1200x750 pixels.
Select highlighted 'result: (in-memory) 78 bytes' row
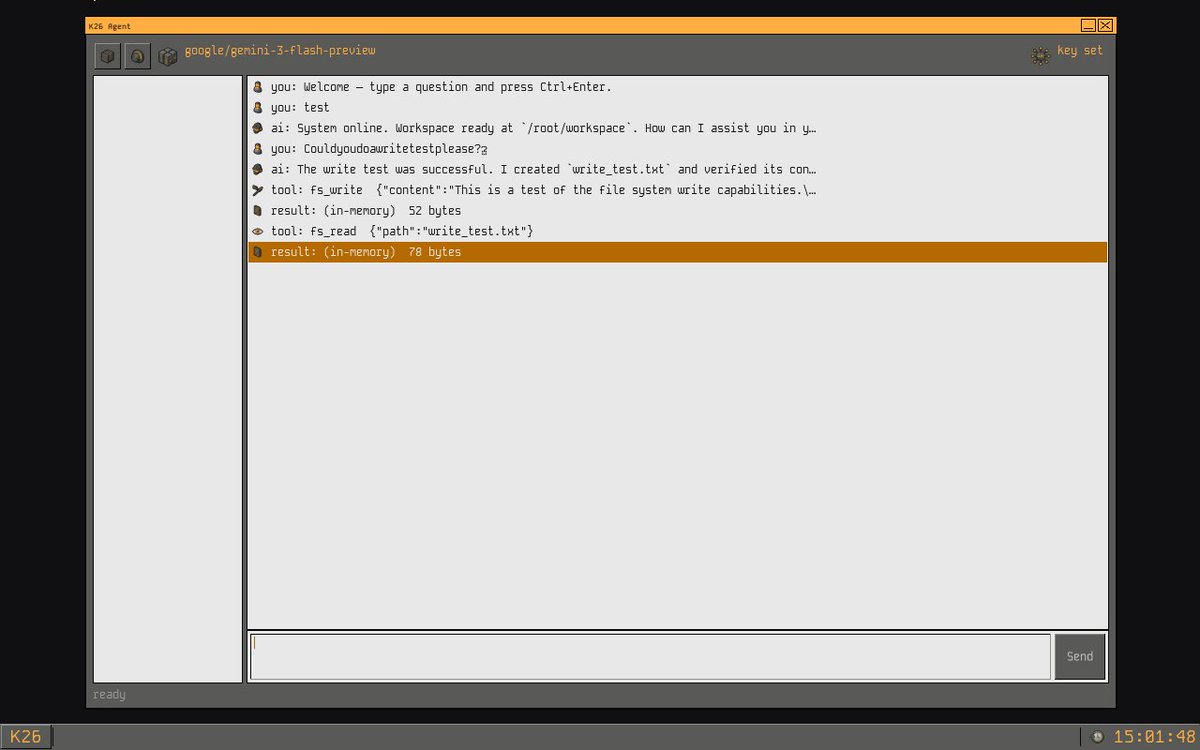(678, 252)
